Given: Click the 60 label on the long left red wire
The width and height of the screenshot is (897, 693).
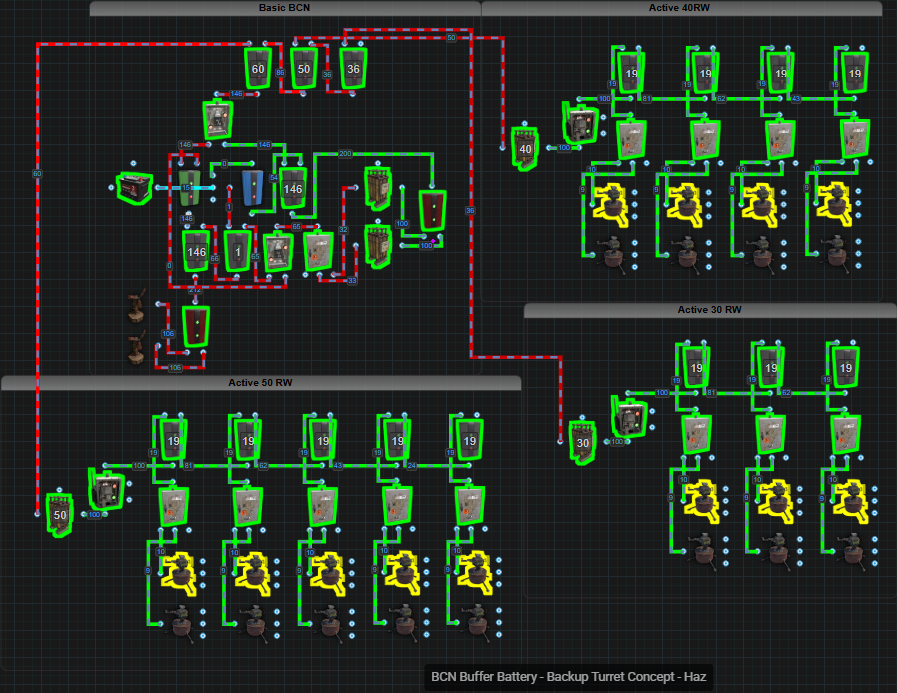Looking at the screenshot, I should (x=37, y=173).
